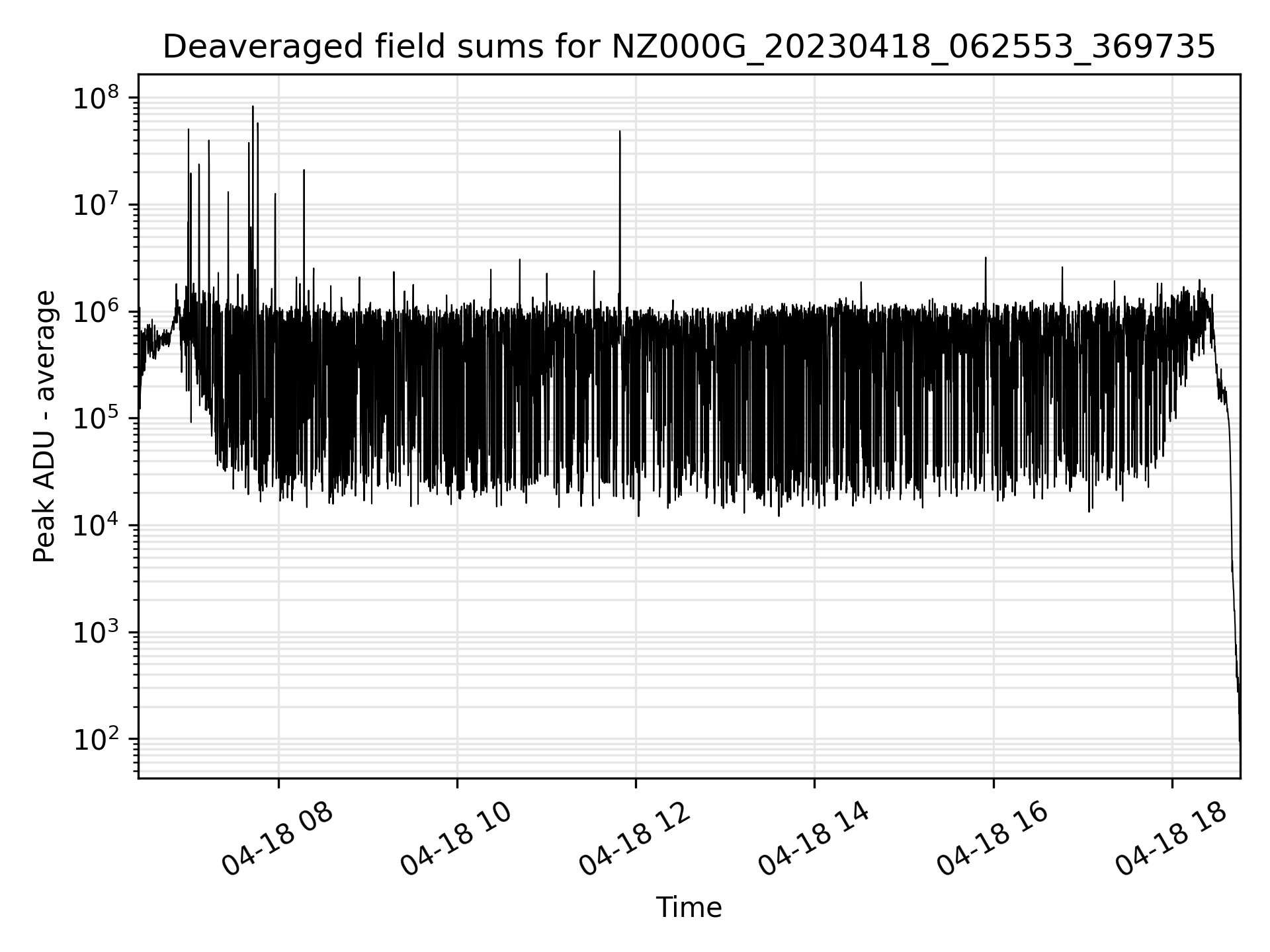This screenshot has width=1270, height=952.
Task: Click the y tick label 10^7
Action: (97, 206)
